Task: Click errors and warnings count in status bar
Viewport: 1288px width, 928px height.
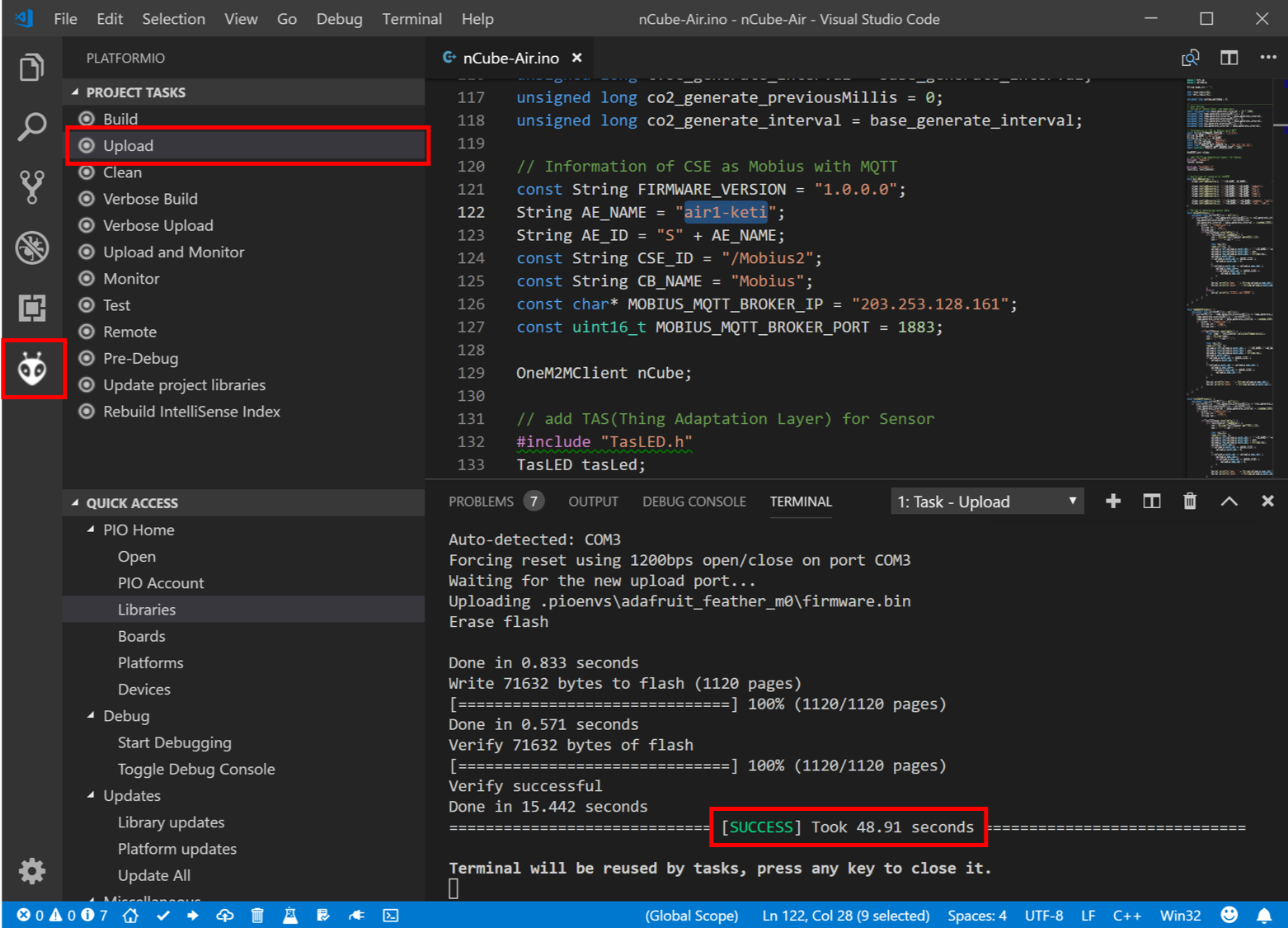Action: pos(63,915)
